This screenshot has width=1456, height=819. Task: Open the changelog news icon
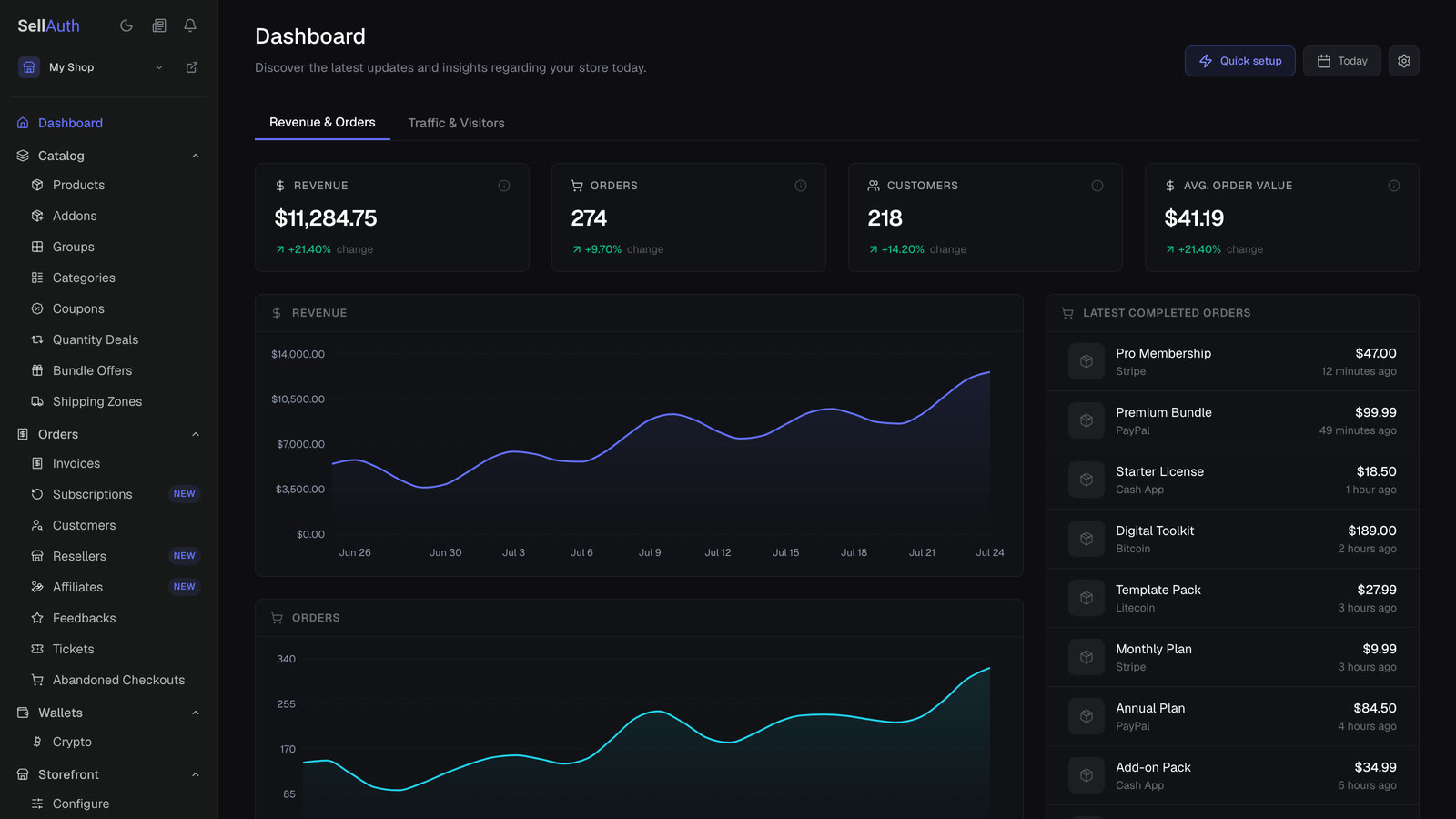point(159,25)
